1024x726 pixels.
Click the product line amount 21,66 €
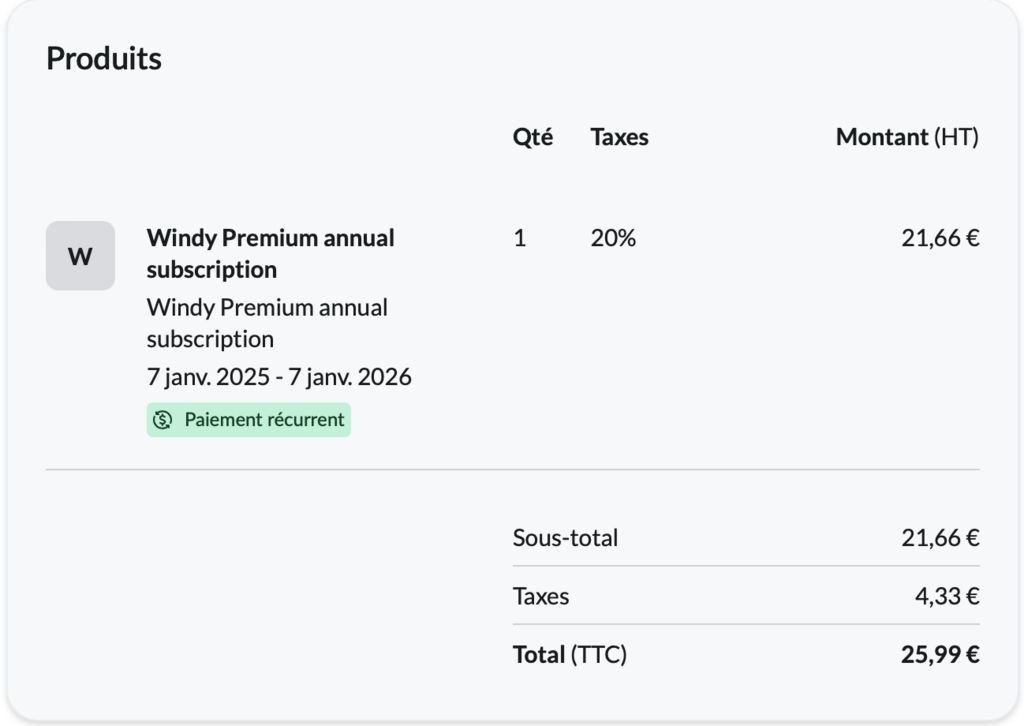(939, 238)
